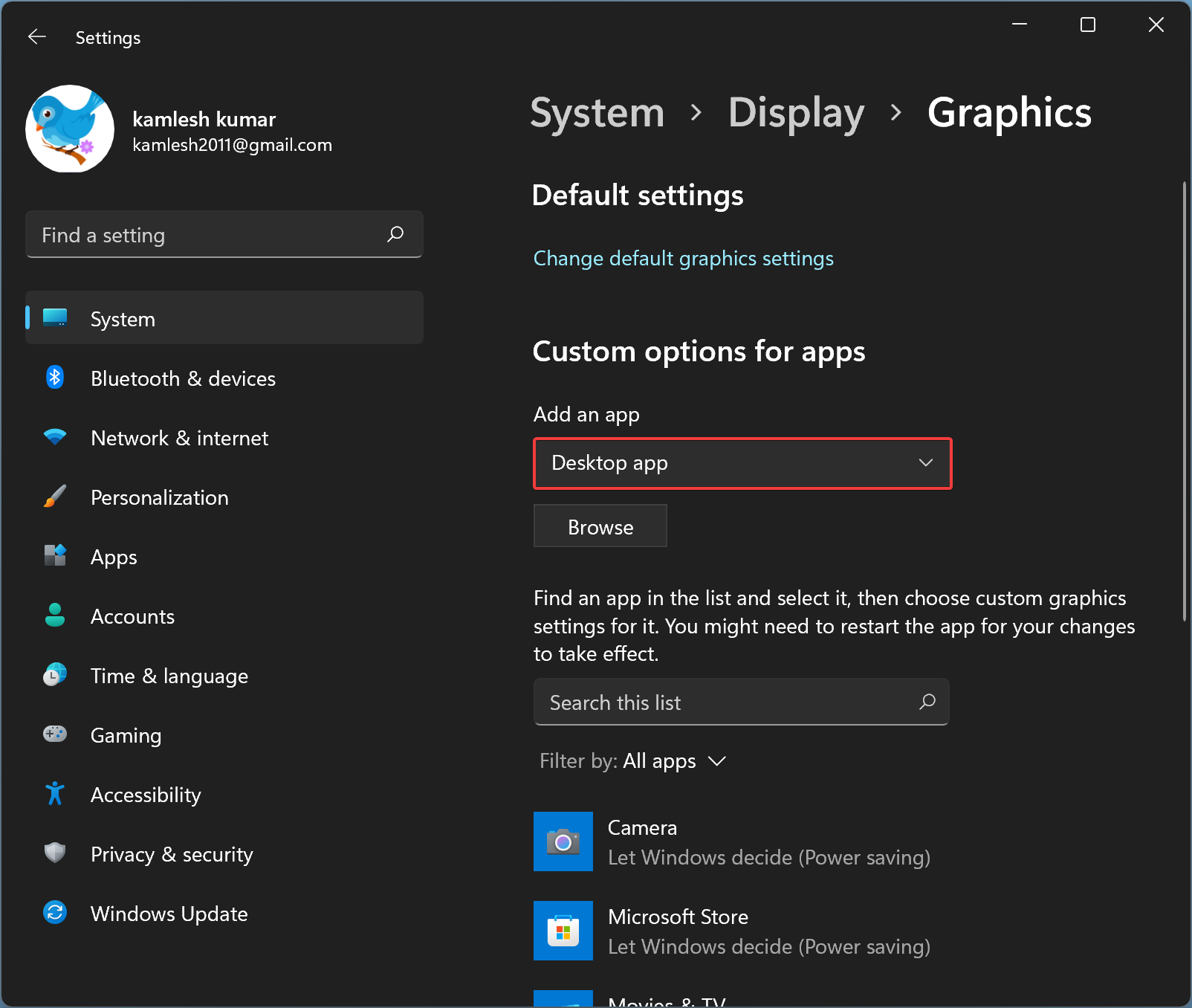
Task: Click the Privacy & security shield icon
Action: click(x=55, y=853)
